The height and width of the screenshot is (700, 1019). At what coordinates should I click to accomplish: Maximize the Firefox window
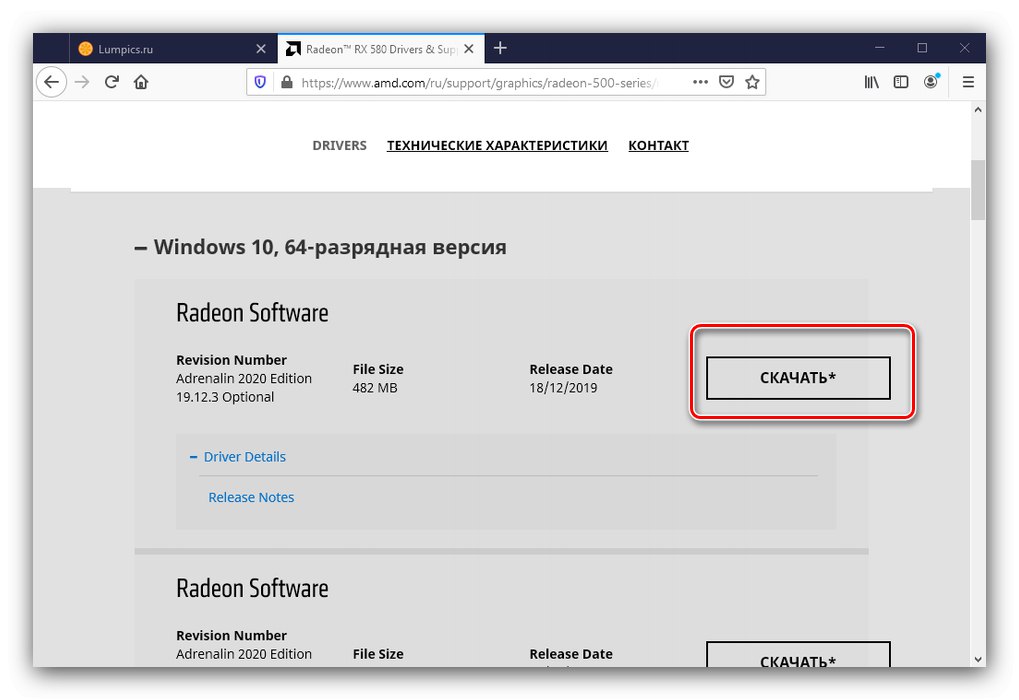coord(922,48)
